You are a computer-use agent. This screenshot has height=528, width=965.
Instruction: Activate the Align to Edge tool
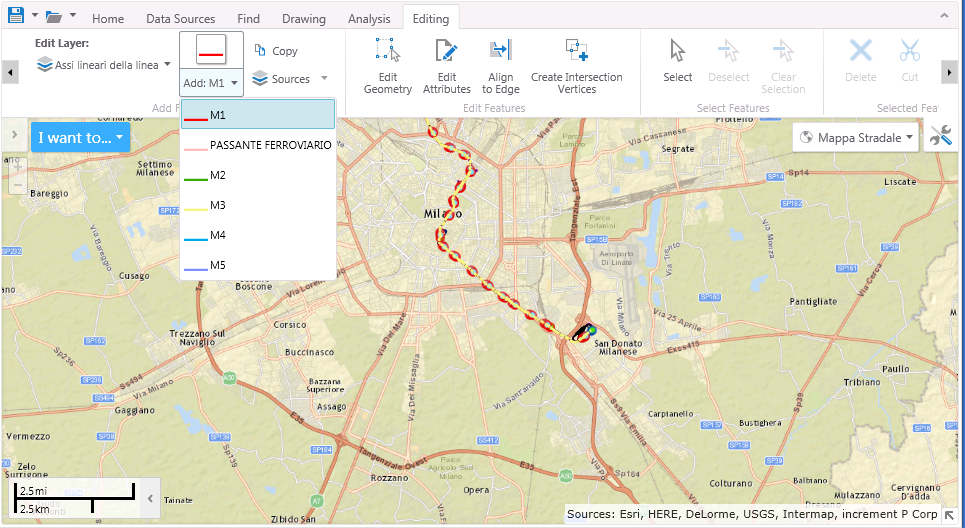500,66
